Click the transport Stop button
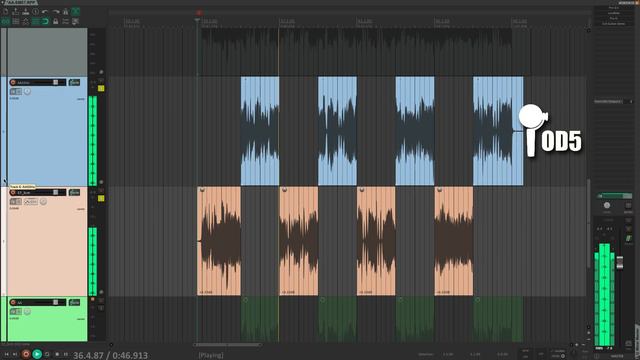640x360 pixels. pyautogui.click(x=57, y=354)
